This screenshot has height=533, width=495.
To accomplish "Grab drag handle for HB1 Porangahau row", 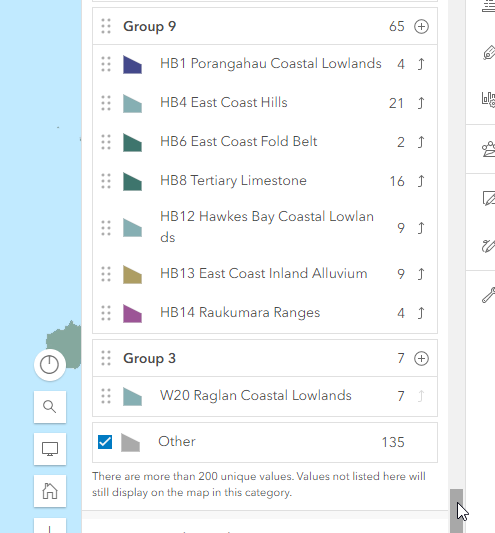I will coord(106,64).
